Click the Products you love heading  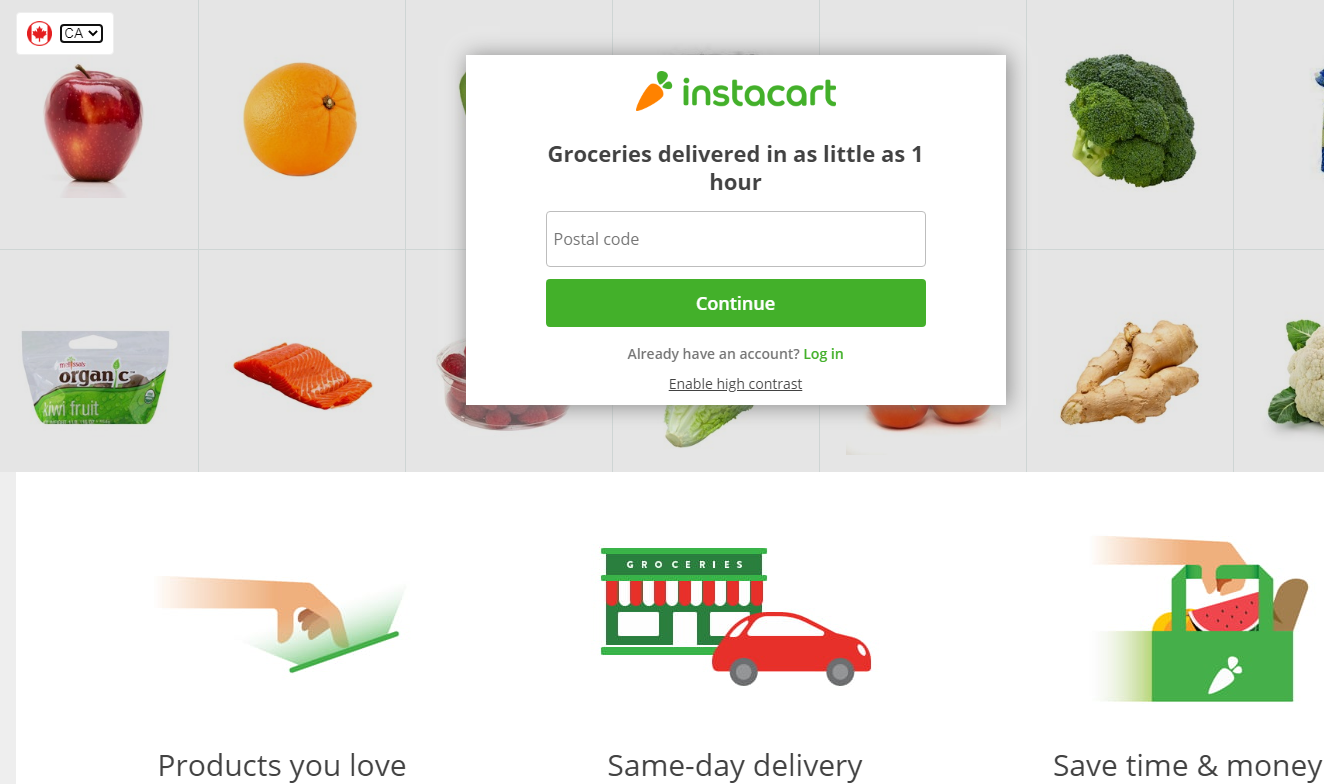[282, 766]
